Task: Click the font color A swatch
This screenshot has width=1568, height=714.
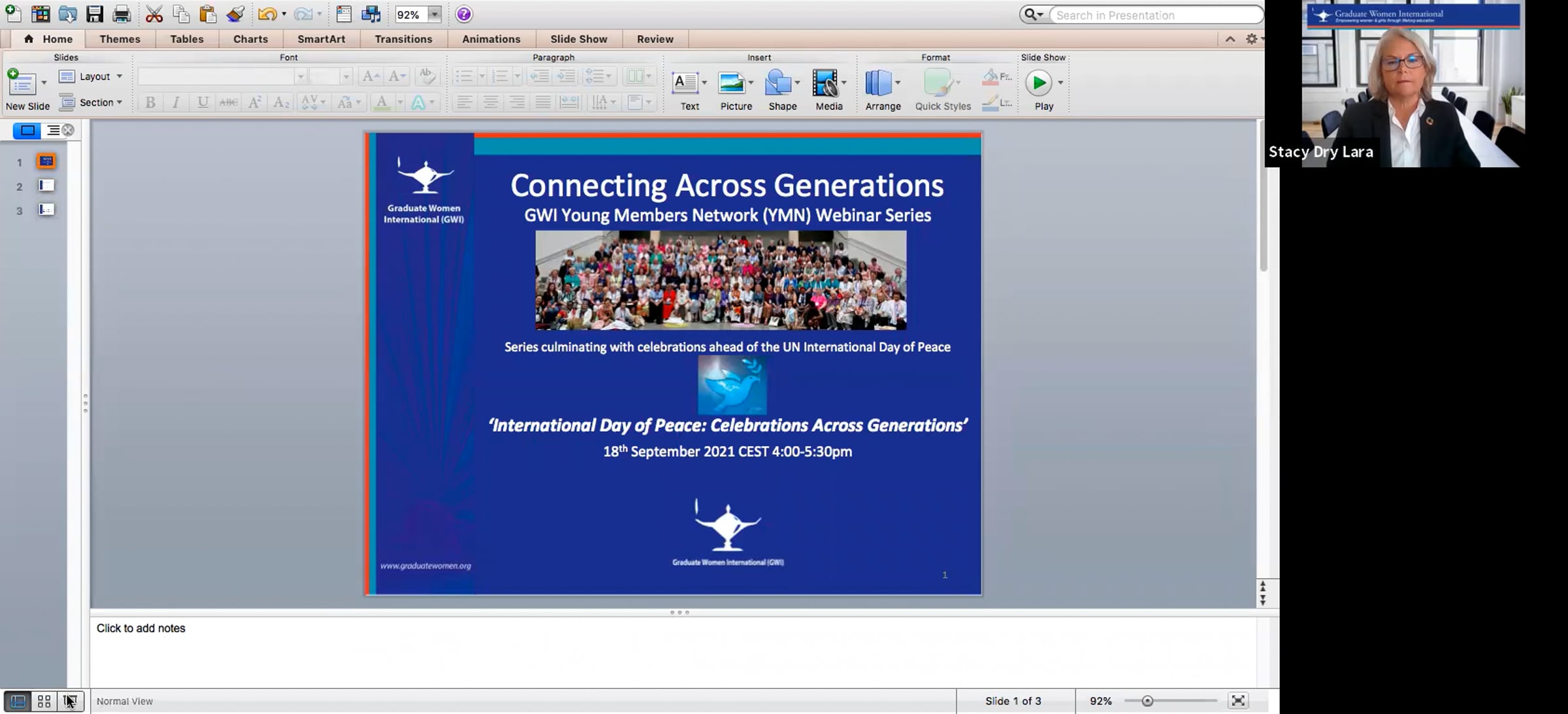Action: click(382, 103)
